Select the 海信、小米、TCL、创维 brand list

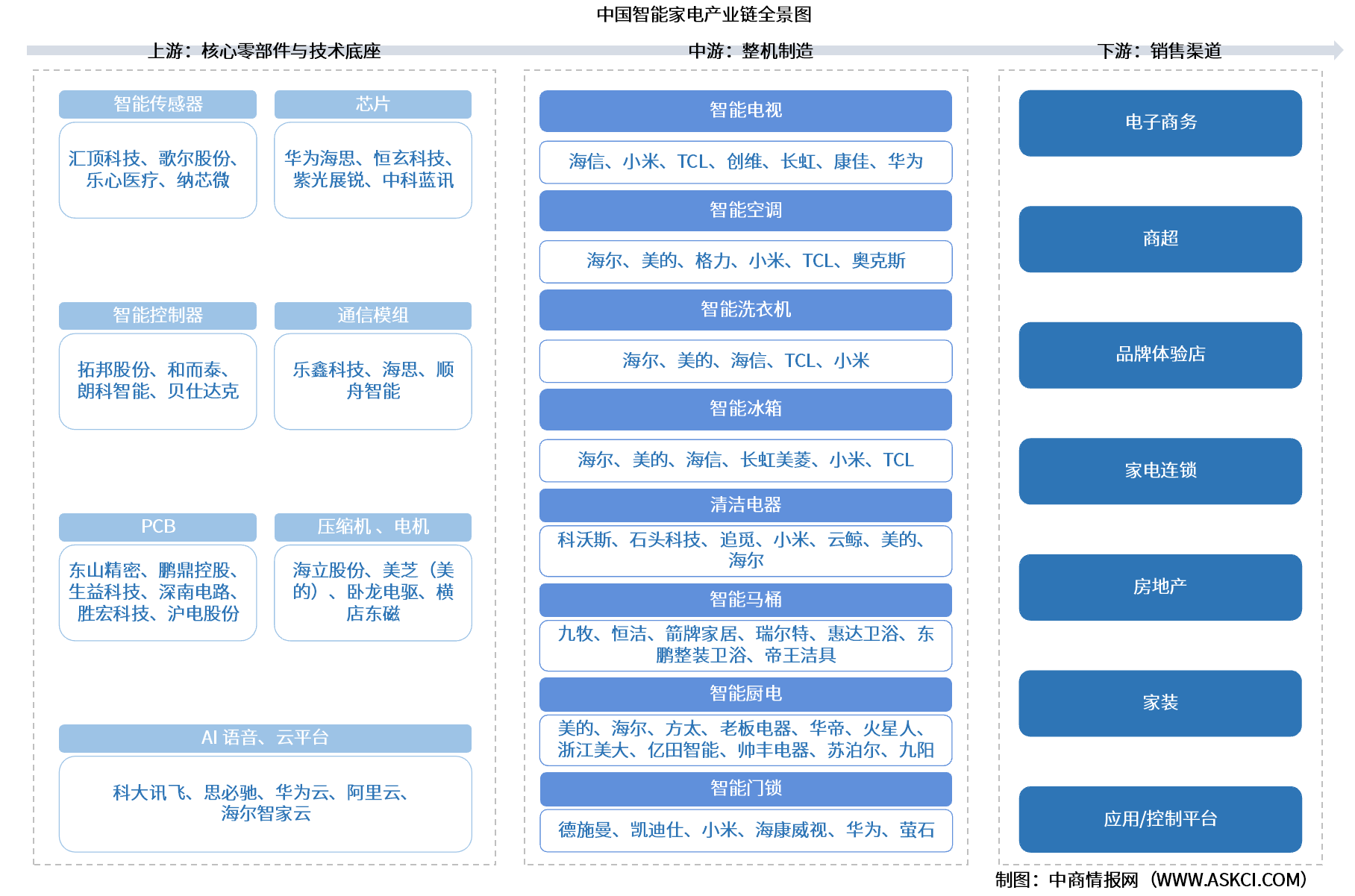[x=745, y=162]
